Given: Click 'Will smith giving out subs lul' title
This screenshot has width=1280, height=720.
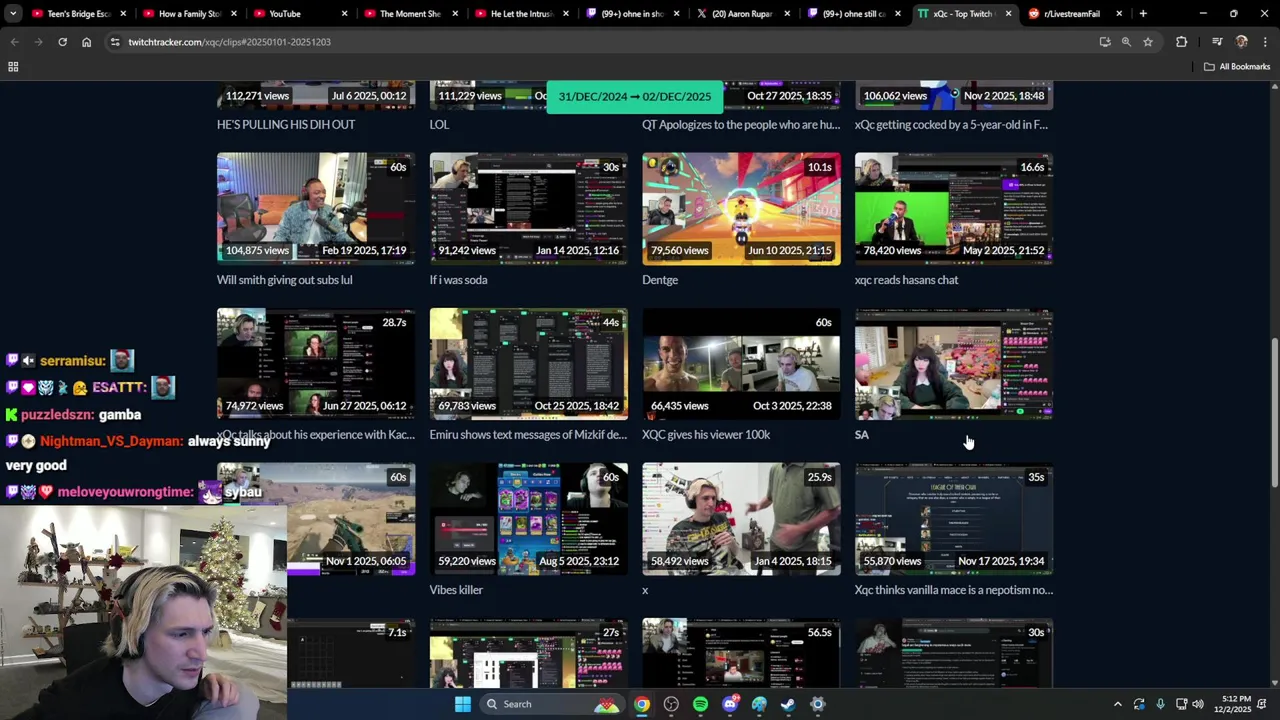Looking at the screenshot, I should click(x=285, y=280).
